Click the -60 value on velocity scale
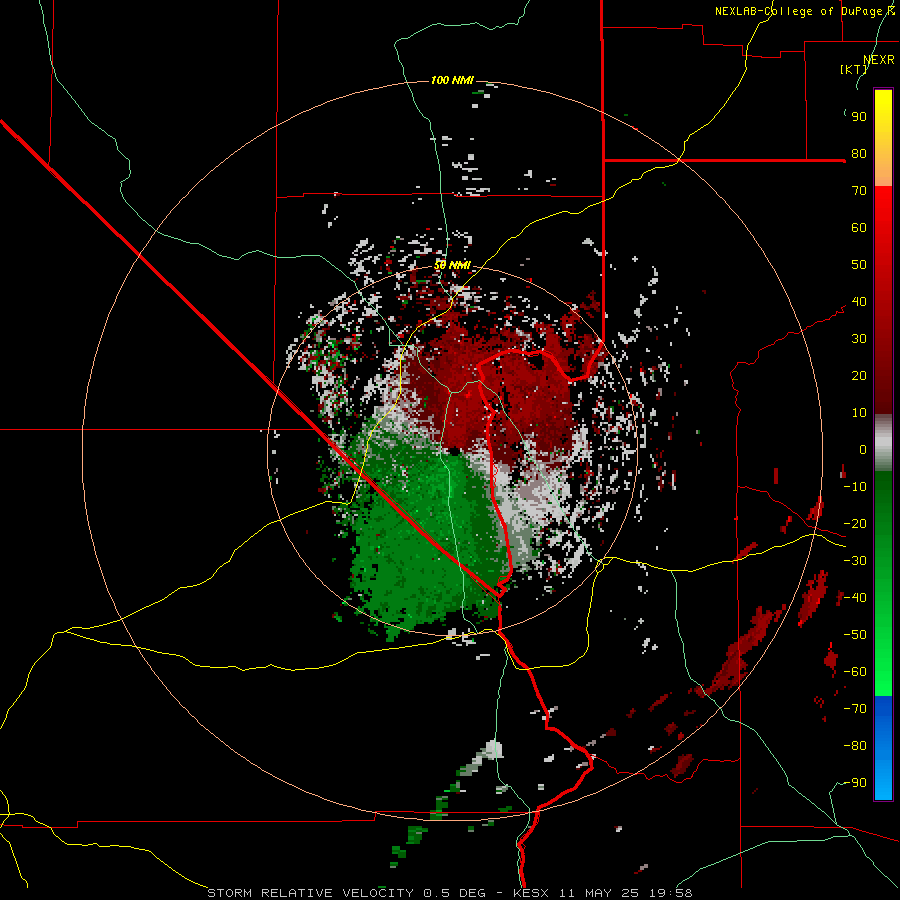Image resolution: width=900 pixels, height=900 pixels. pyautogui.click(x=855, y=672)
